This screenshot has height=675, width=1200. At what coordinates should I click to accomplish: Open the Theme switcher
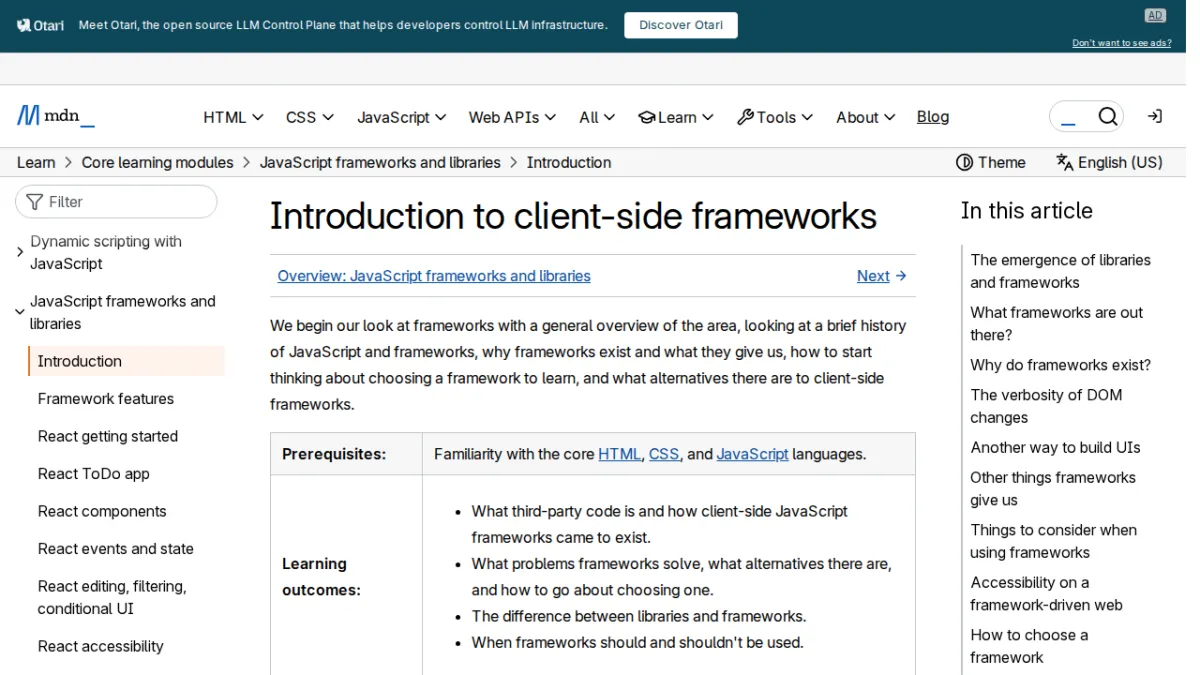(991, 162)
